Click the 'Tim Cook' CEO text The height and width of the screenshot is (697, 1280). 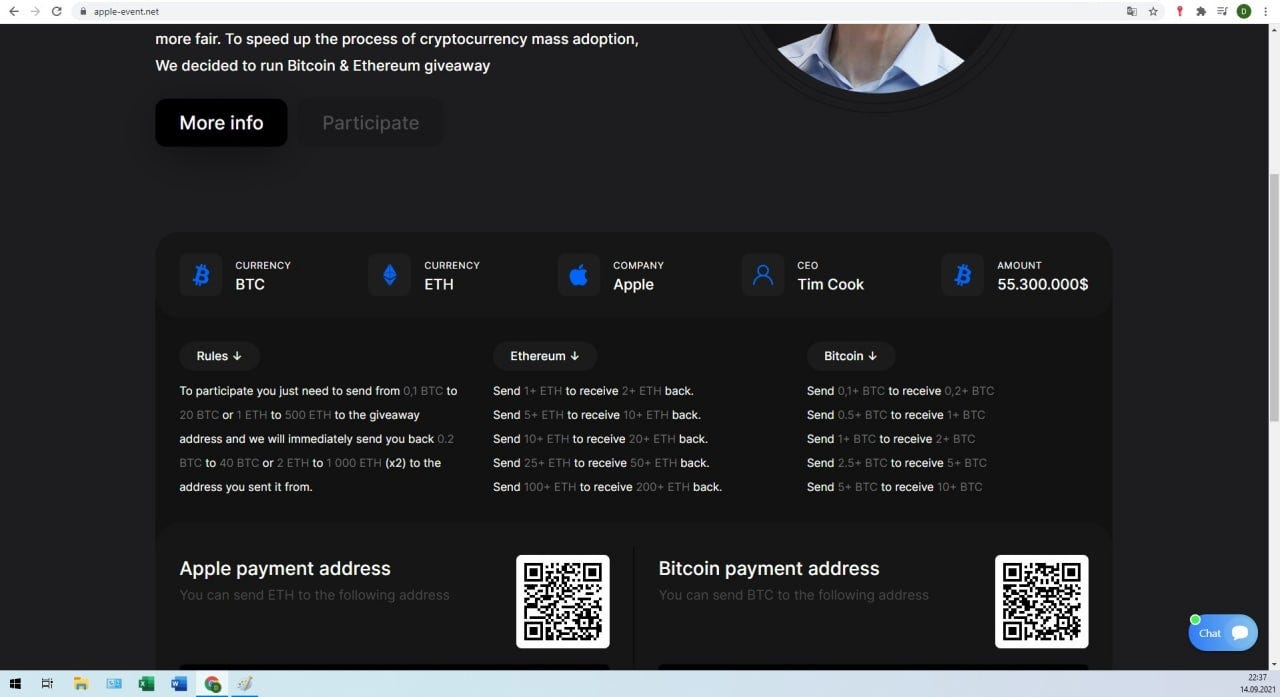[830, 284]
